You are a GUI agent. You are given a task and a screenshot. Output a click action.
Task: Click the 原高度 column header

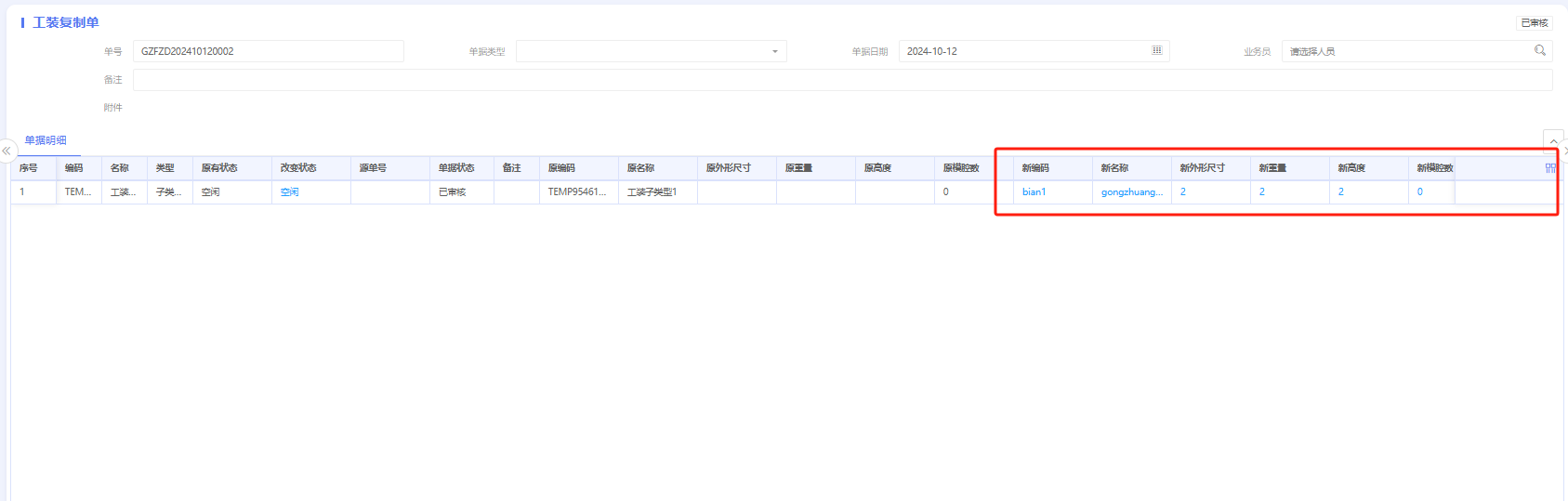[877, 168]
